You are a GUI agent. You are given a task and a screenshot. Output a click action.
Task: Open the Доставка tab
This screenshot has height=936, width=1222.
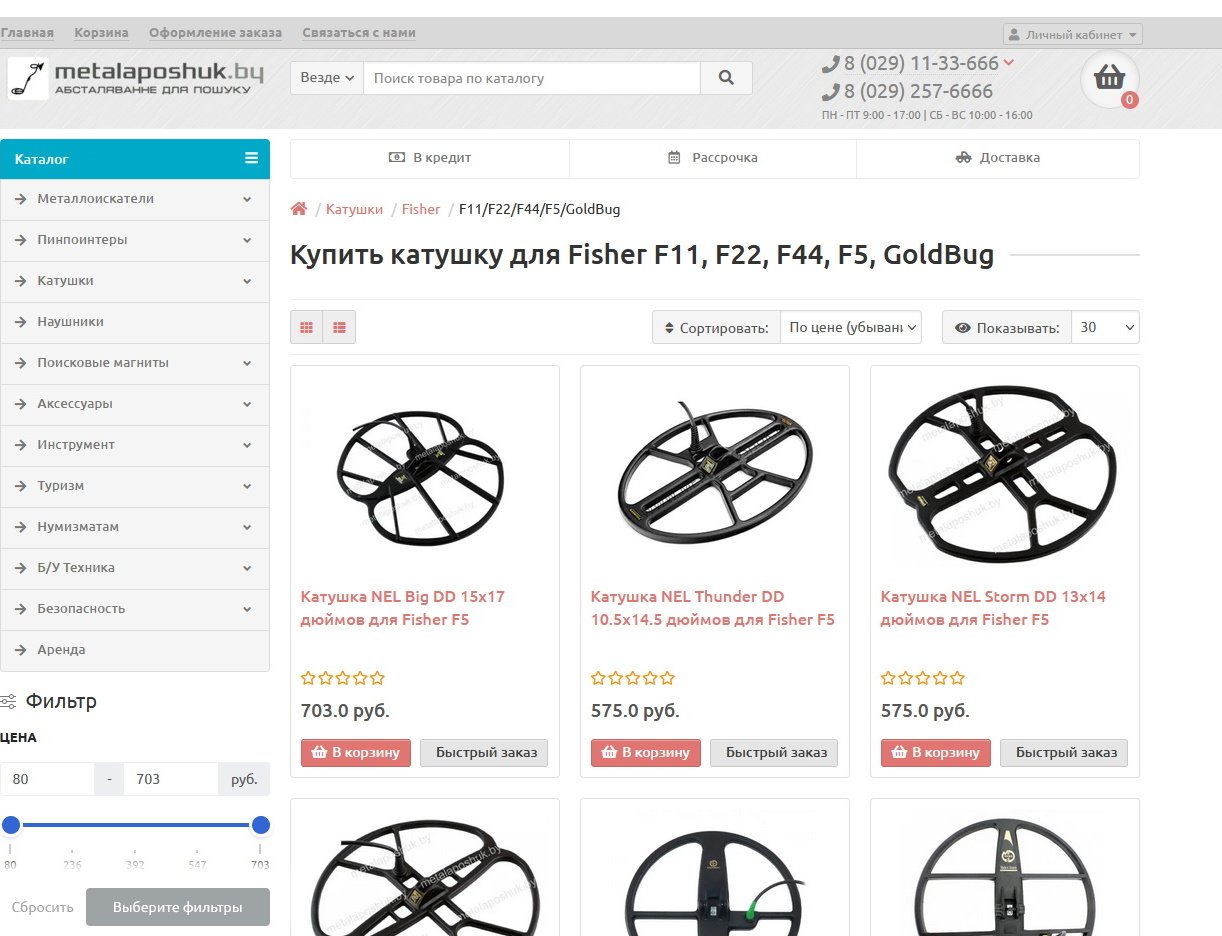tap(998, 158)
